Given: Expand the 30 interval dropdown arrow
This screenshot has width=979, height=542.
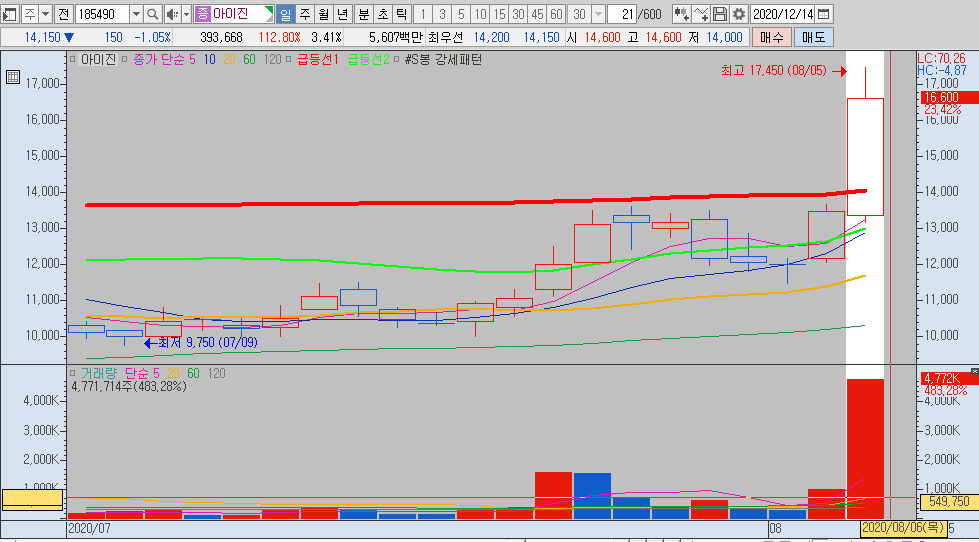Looking at the screenshot, I should coord(598,14).
